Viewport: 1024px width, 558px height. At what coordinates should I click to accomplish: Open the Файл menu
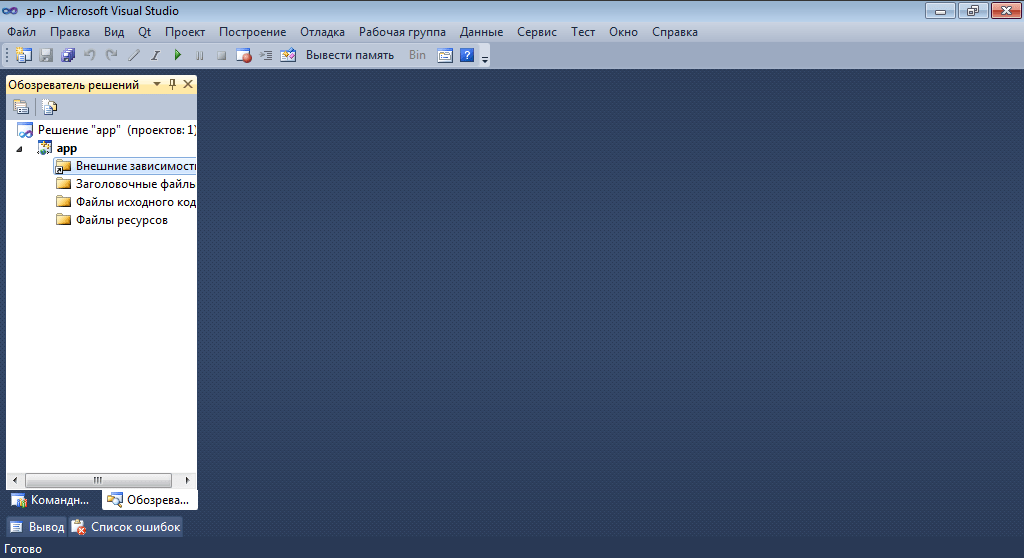(22, 32)
